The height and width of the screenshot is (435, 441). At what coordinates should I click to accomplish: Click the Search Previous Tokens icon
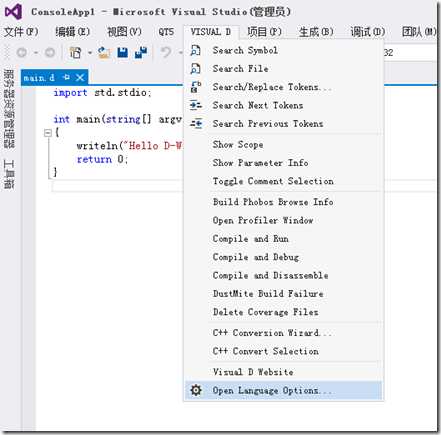(x=196, y=124)
